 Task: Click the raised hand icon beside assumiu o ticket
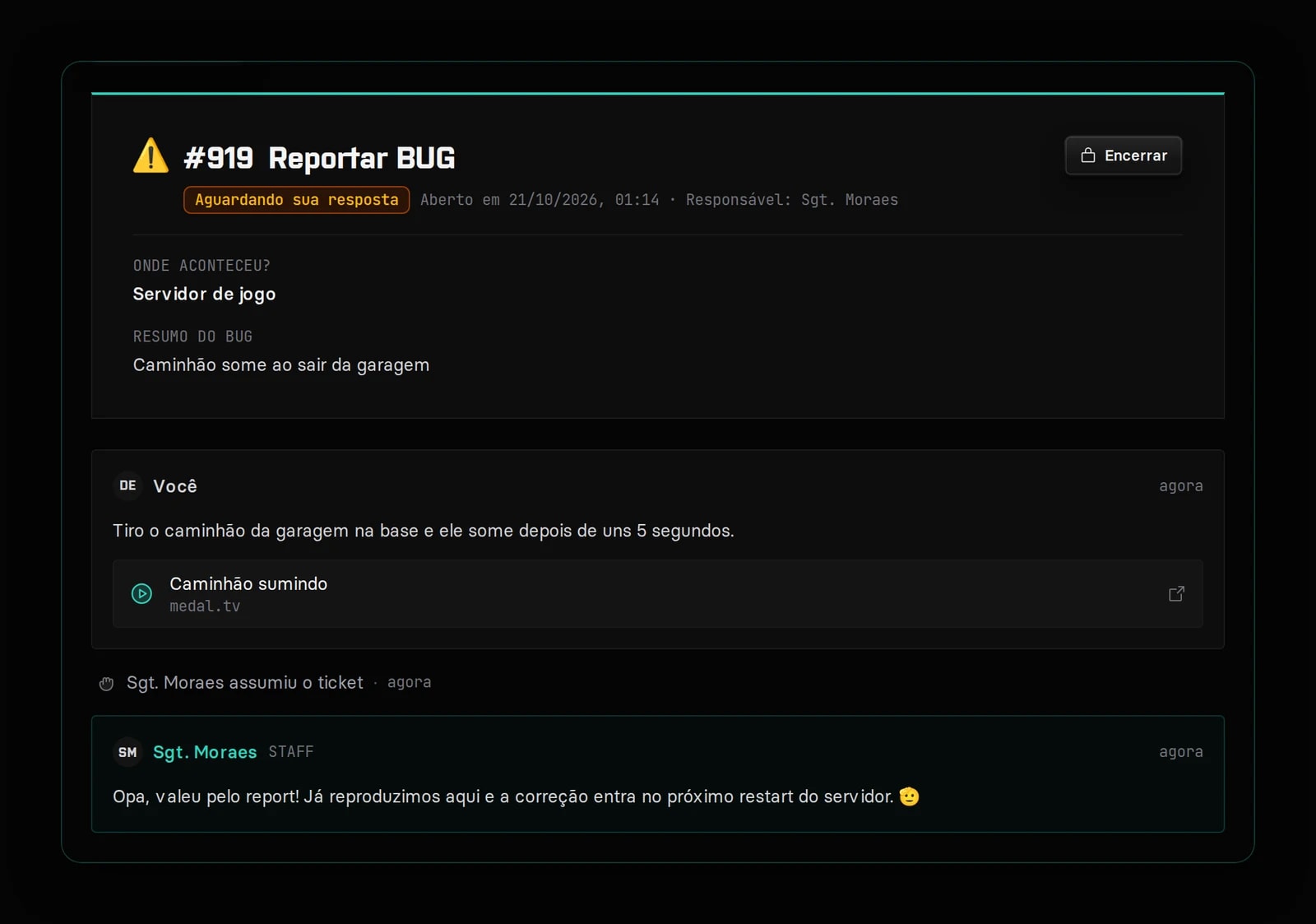[106, 683]
